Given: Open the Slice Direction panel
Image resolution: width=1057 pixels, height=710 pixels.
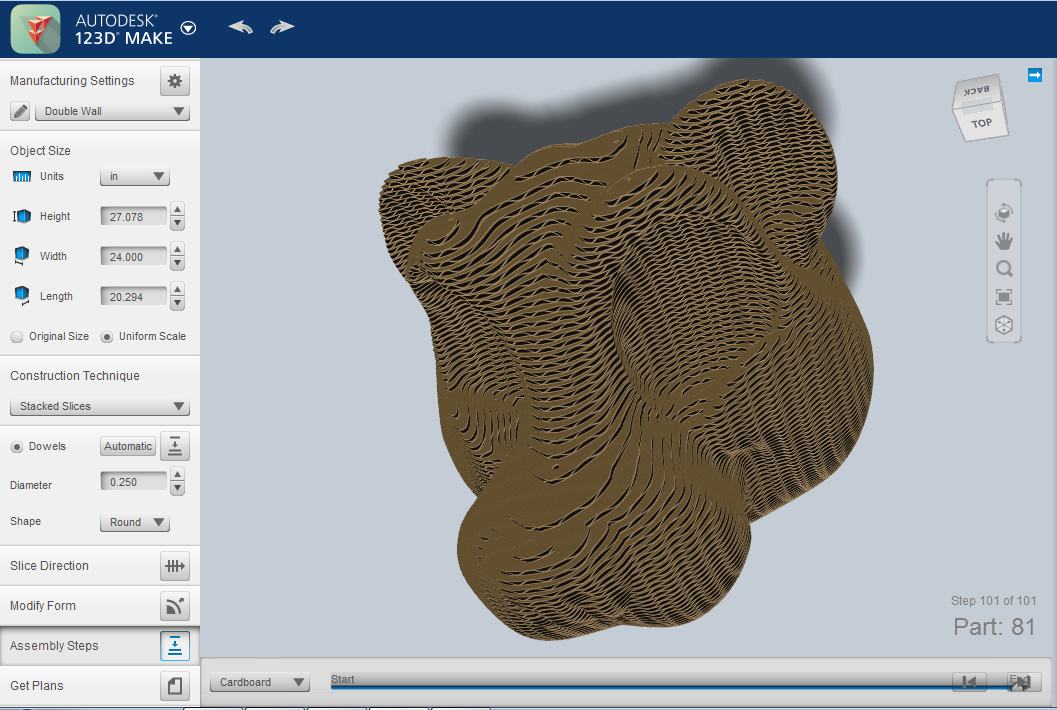Looking at the screenshot, I should pyautogui.click(x=175, y=566).
